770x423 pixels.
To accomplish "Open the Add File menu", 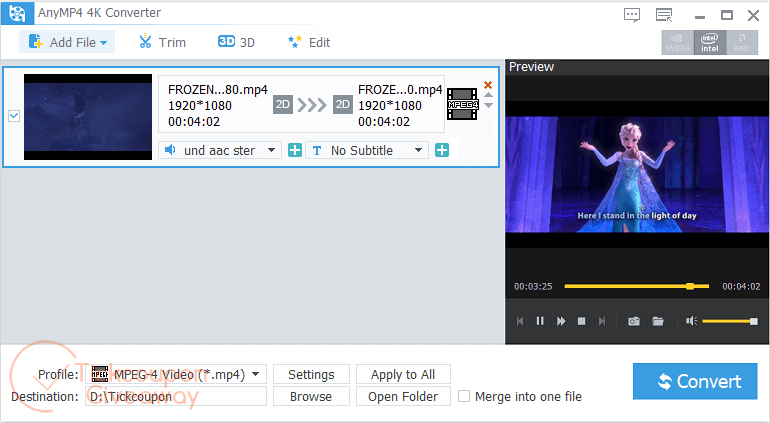I will 67,42.
